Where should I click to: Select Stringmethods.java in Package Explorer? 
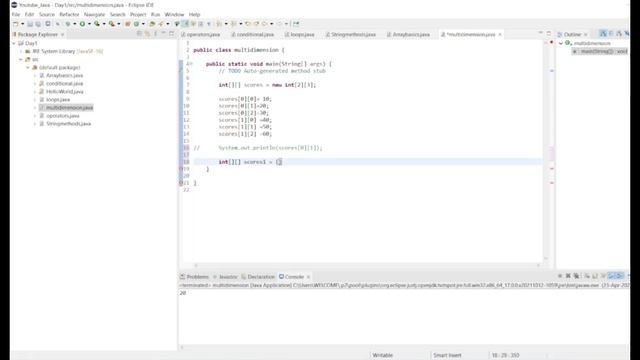[x=65, y=124]
